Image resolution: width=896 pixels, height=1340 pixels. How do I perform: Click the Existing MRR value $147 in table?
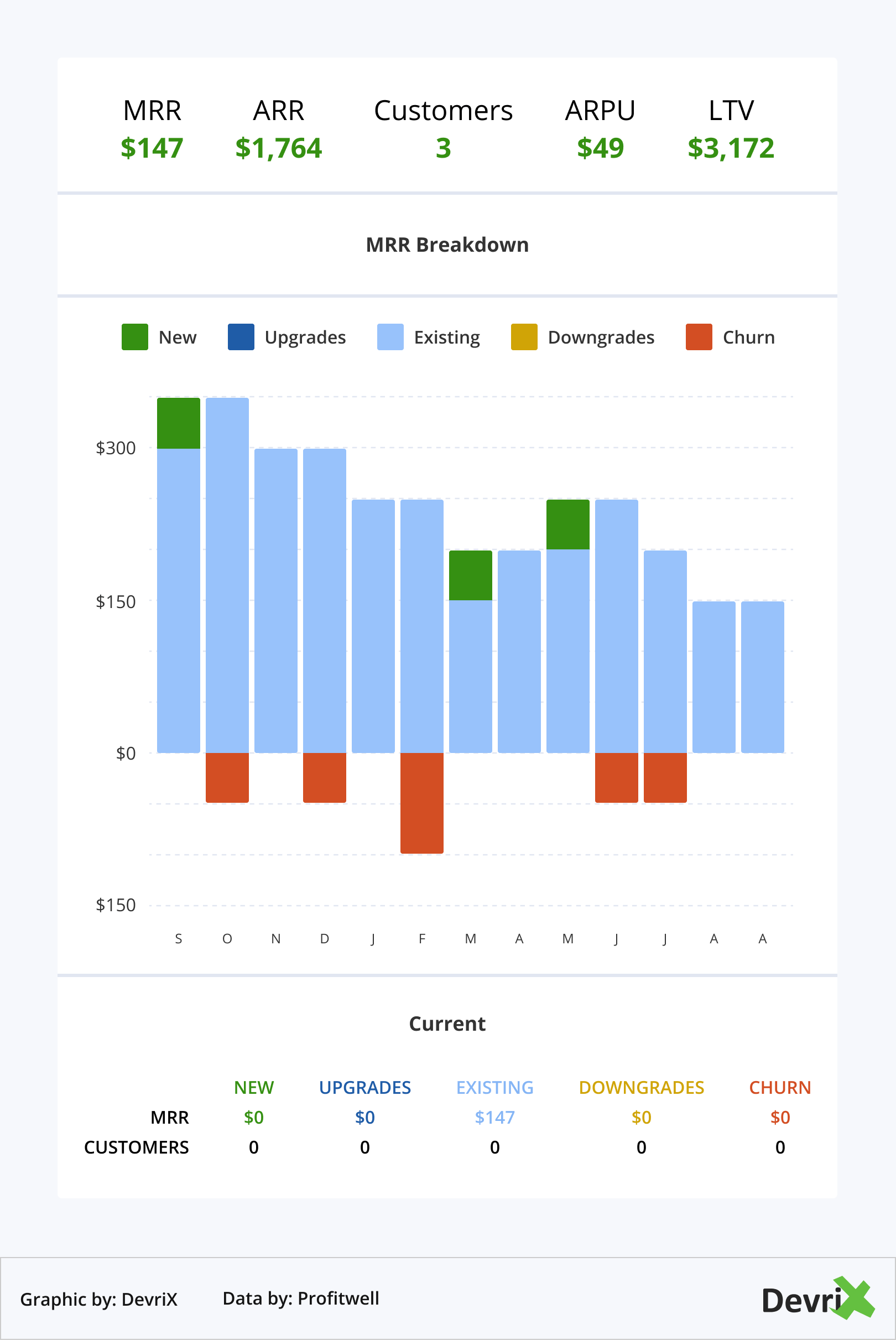pyautogui.click(x=495, y=1117)
